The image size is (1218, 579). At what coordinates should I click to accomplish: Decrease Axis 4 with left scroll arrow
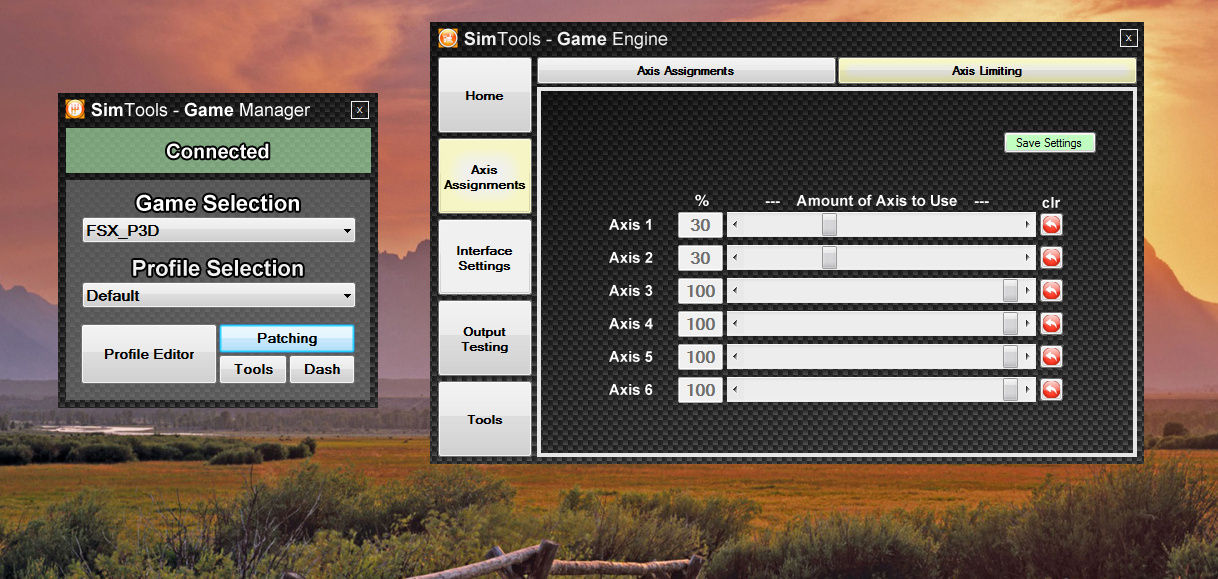736,324
